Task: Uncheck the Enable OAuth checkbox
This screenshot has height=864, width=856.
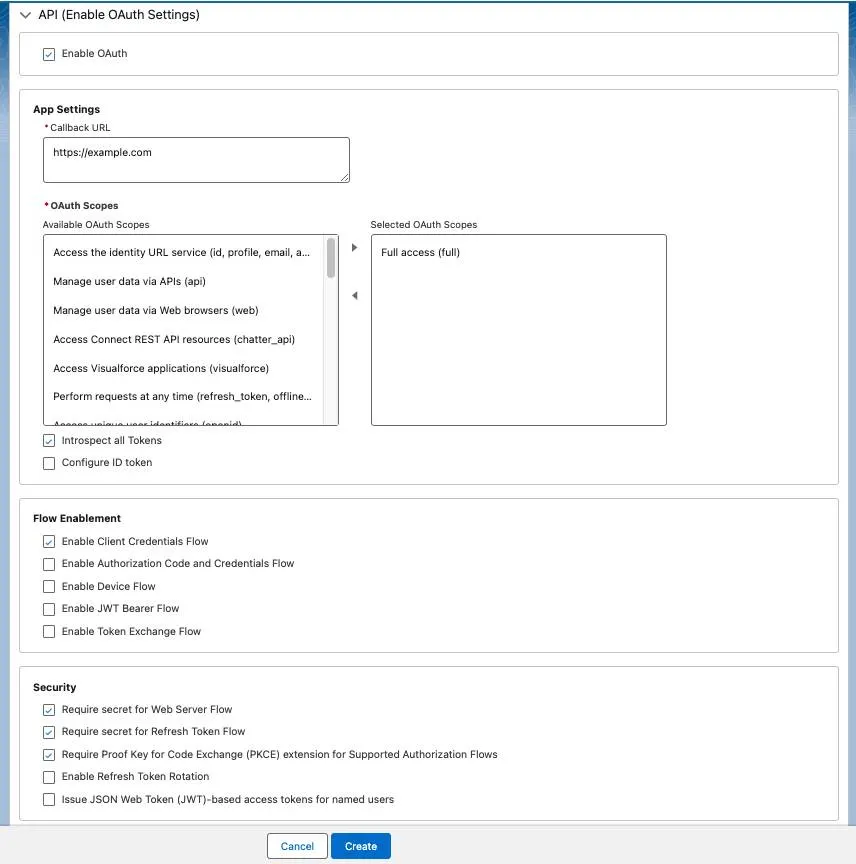Action: point(49,54)
